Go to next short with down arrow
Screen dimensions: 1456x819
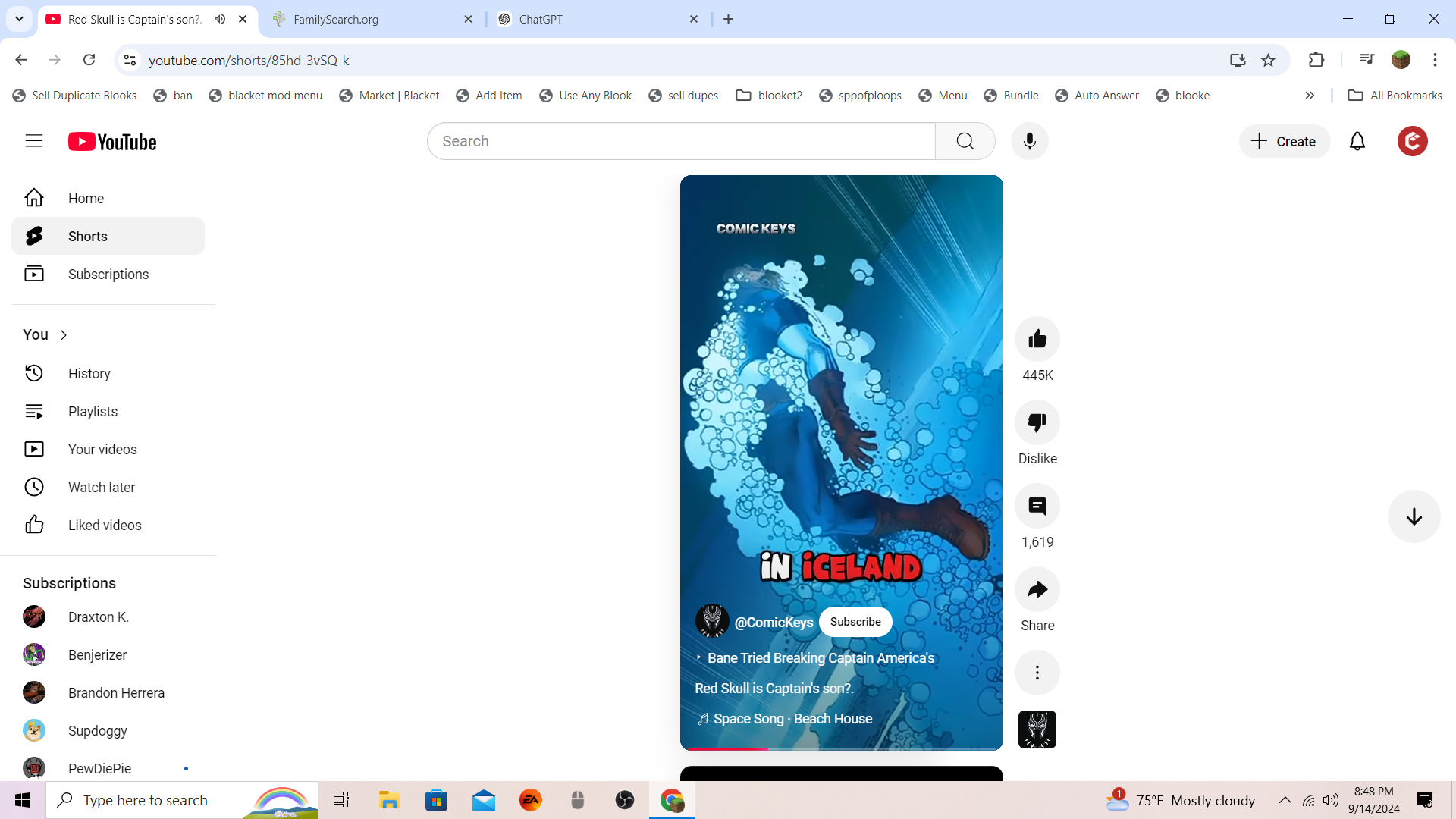[1414, 516]
